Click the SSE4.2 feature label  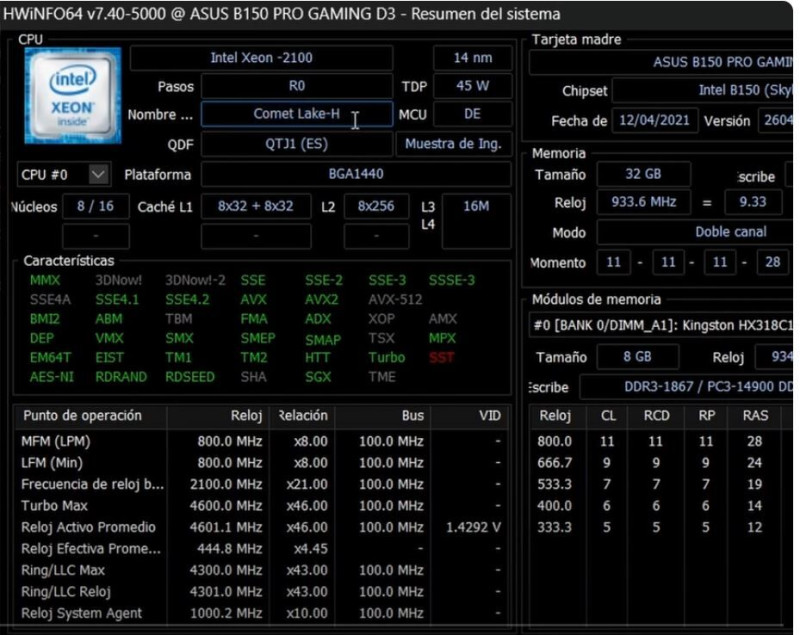click(x=187, y=299)
